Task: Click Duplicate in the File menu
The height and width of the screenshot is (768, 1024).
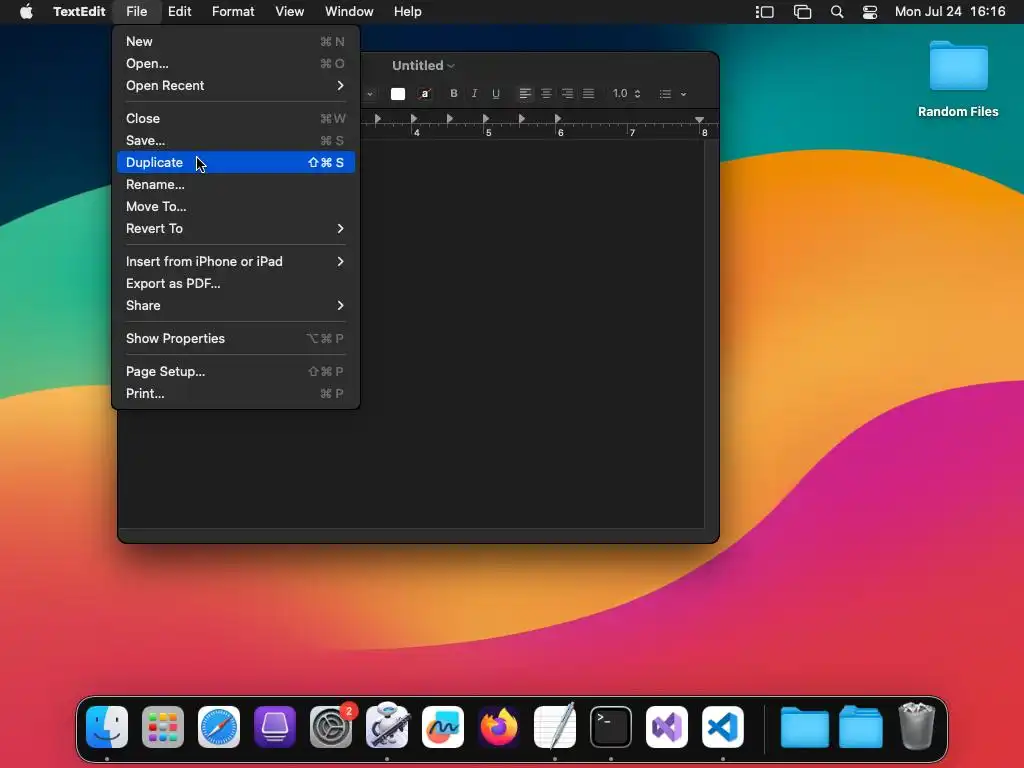Action: point(236,163)
